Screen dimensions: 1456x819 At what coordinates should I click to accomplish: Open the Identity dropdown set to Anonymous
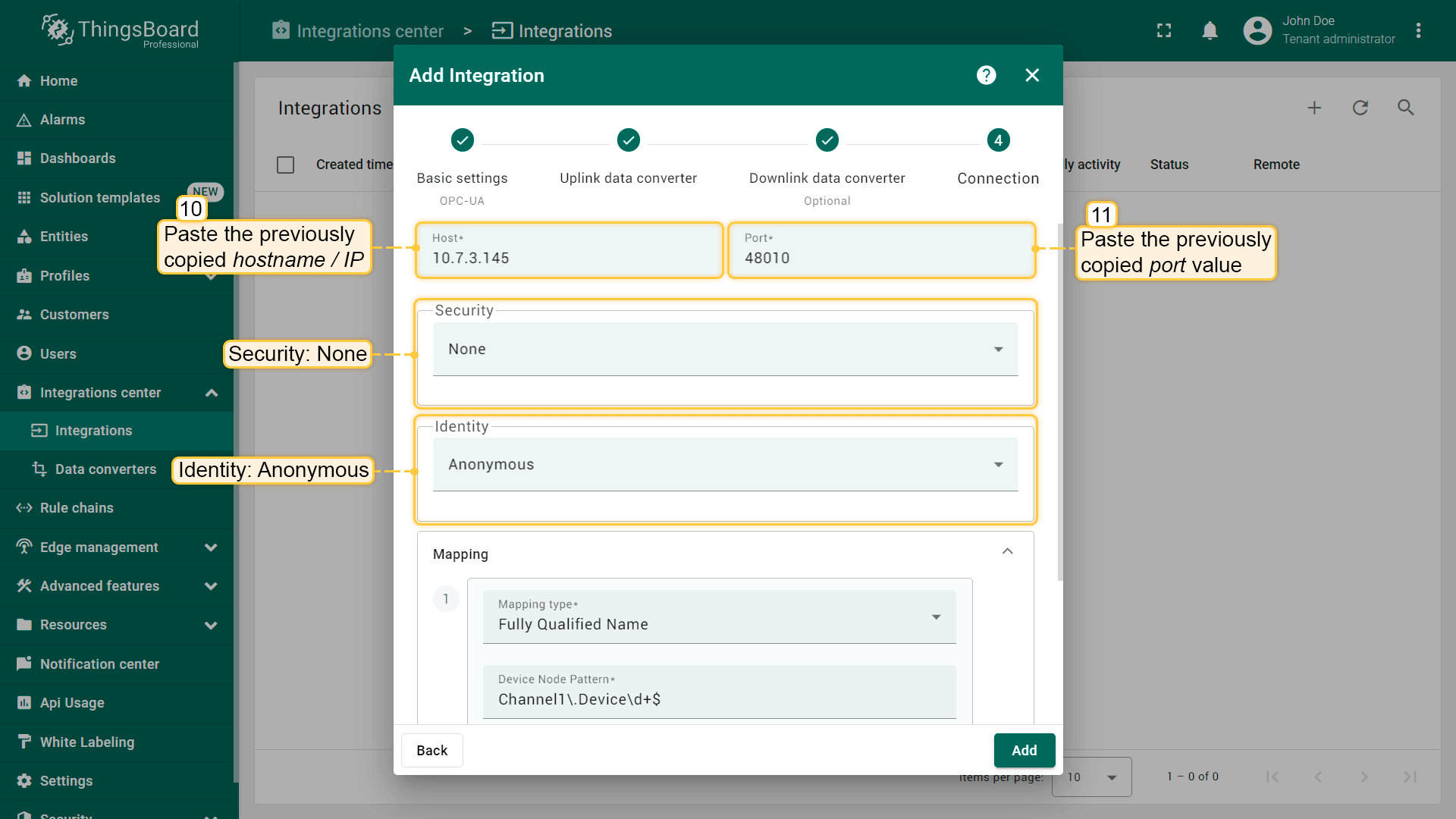[725, 465]
